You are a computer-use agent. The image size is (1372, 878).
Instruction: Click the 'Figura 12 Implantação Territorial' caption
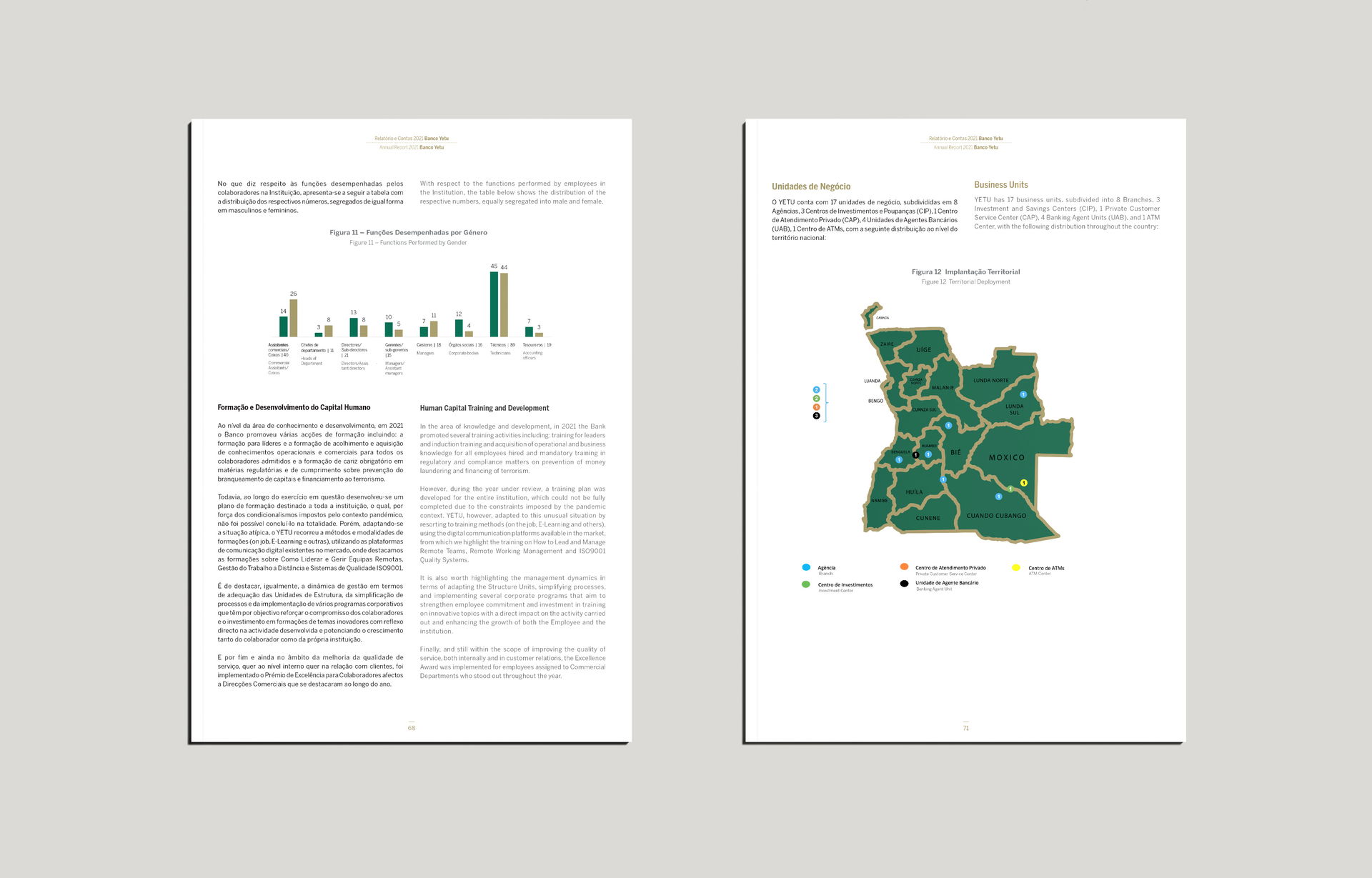[x=965, y=271]
